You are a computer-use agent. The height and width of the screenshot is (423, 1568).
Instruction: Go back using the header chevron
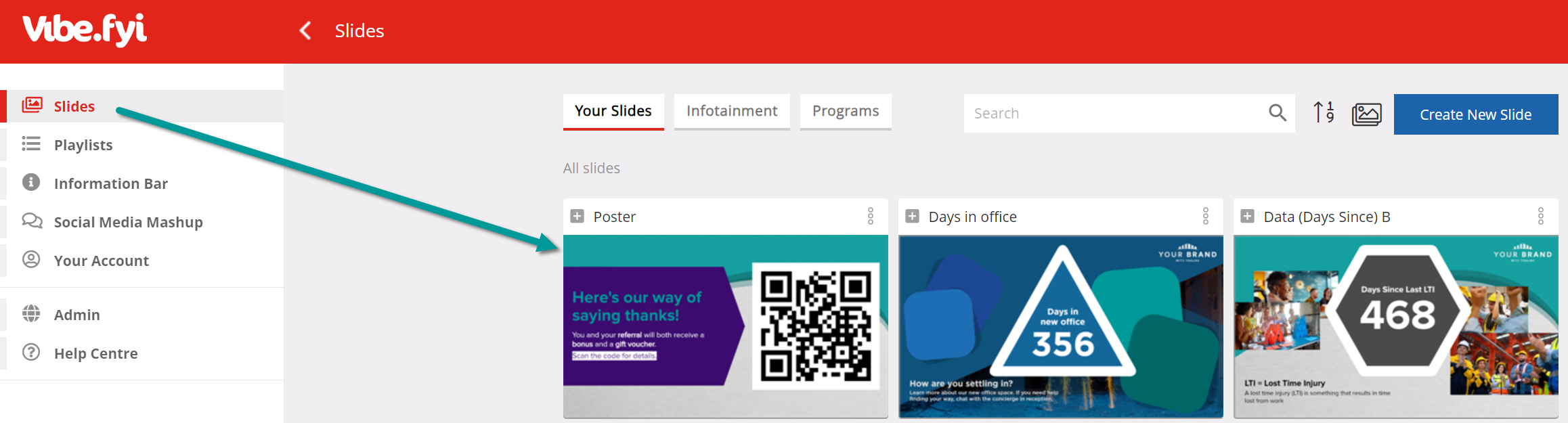pos(305,30)
